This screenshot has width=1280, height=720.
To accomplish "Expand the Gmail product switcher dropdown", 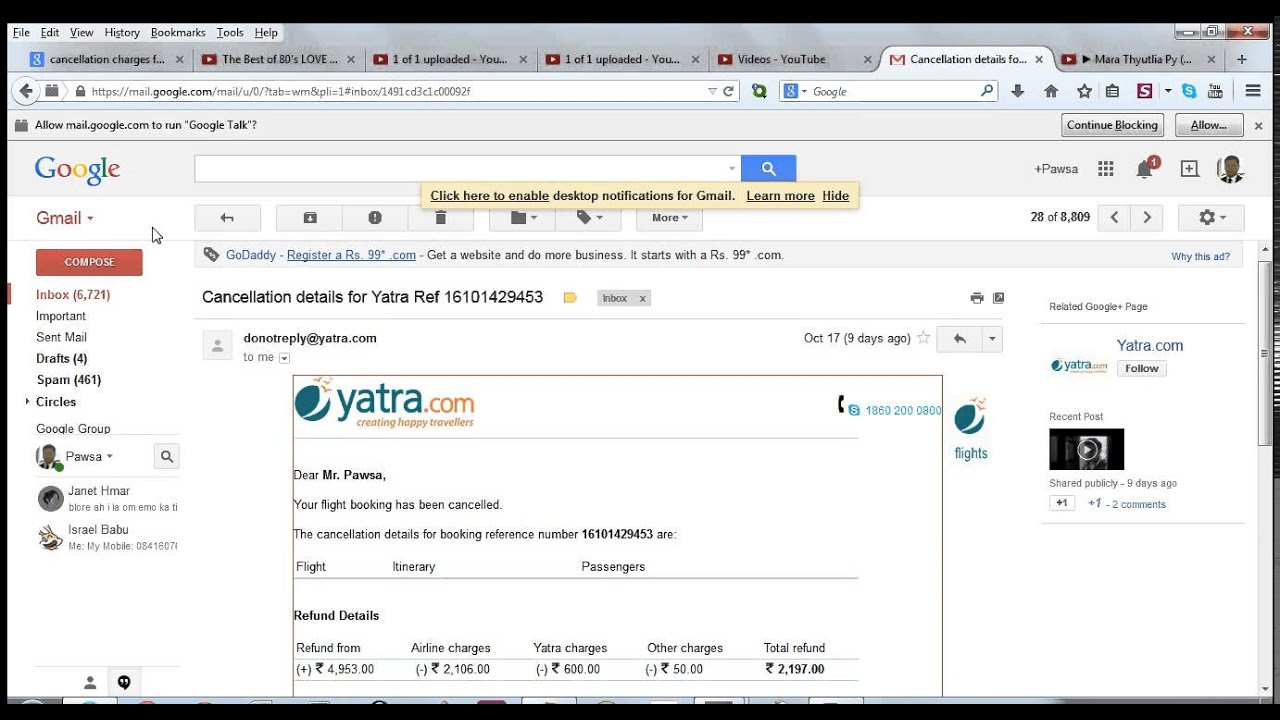I will tap(65, 218).
